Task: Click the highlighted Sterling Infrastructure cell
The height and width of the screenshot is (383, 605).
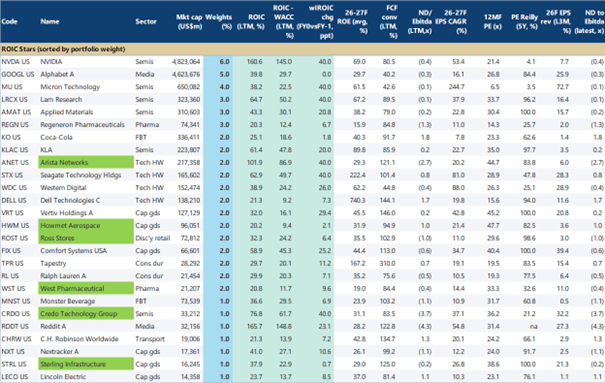Action: (x=86, y=364)
